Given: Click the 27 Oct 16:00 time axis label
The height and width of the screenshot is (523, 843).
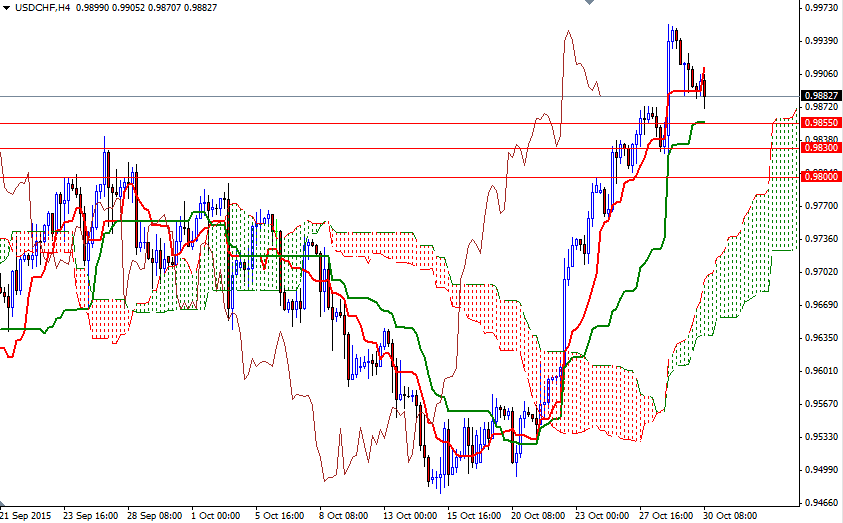Looking at the screenshot, I should coord(666,515).
